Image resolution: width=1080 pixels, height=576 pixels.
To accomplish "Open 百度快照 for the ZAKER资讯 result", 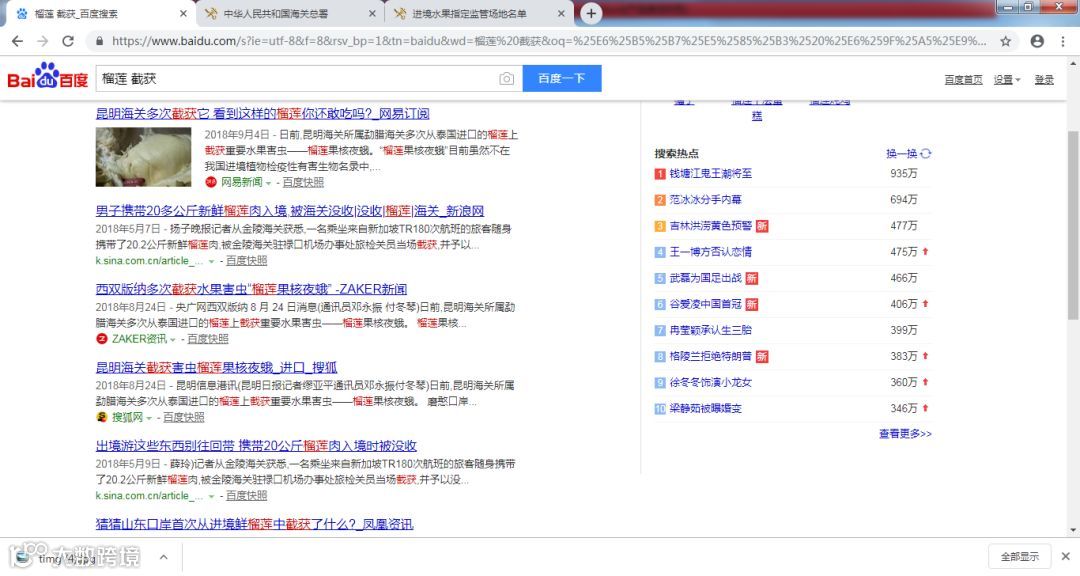I will [x=208, y=339].
